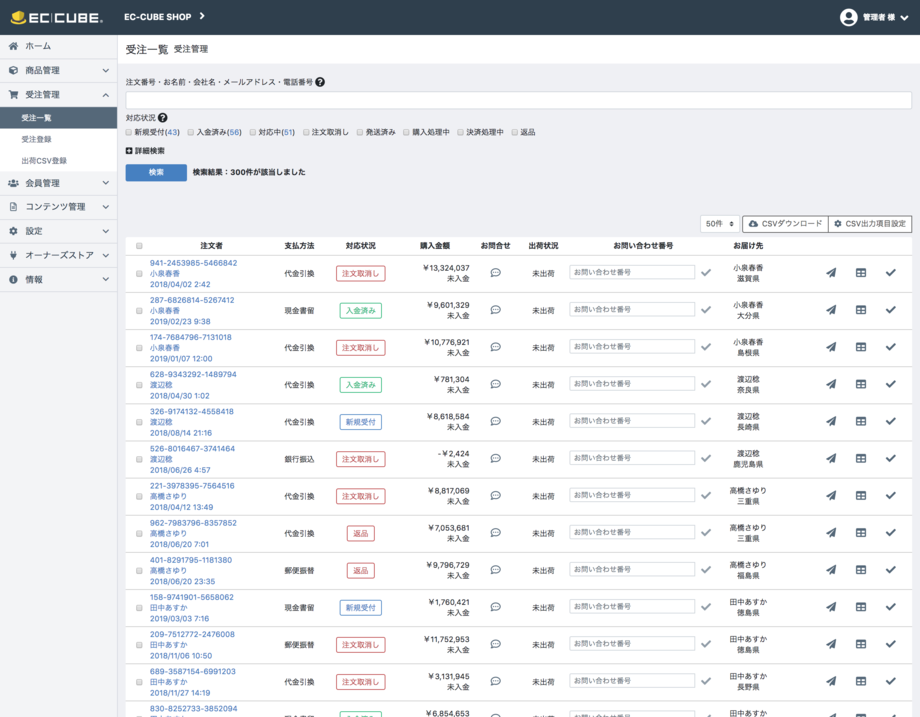Click send mail icon for order 962-7983796-8357852
The image size is (920, 717).
point(831,533)
